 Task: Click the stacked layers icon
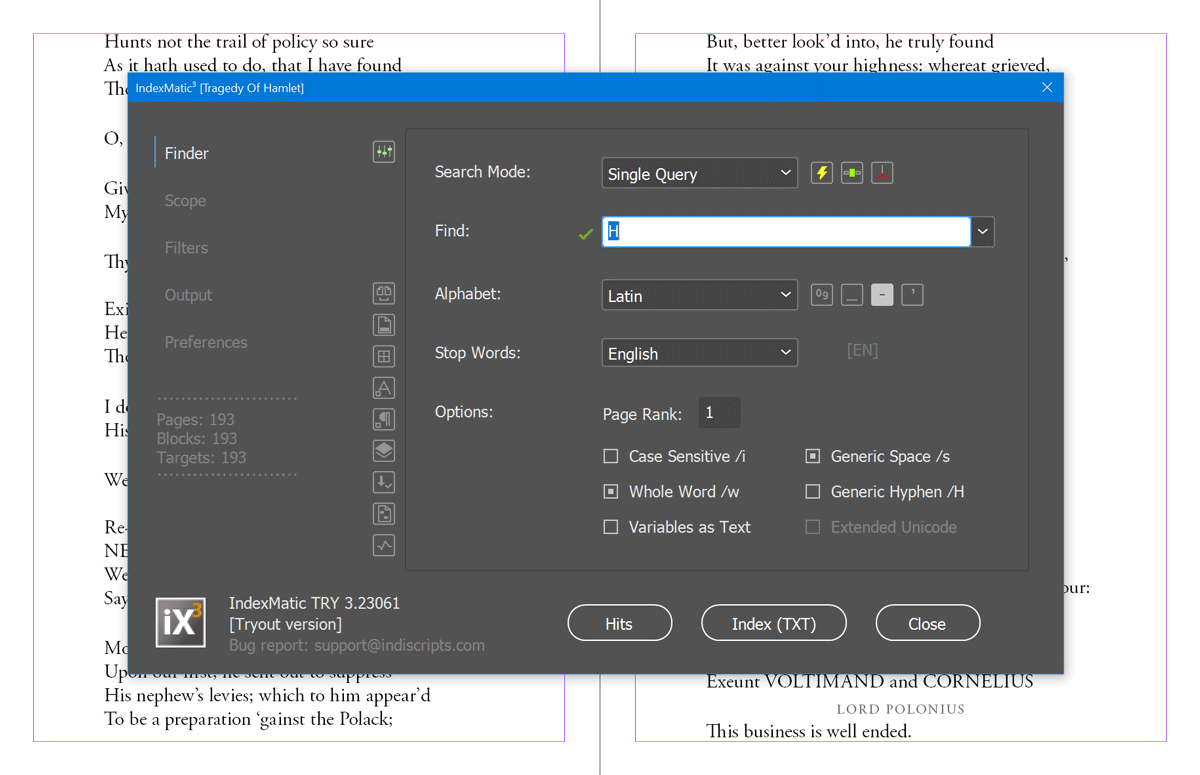(x=384, y=451)
